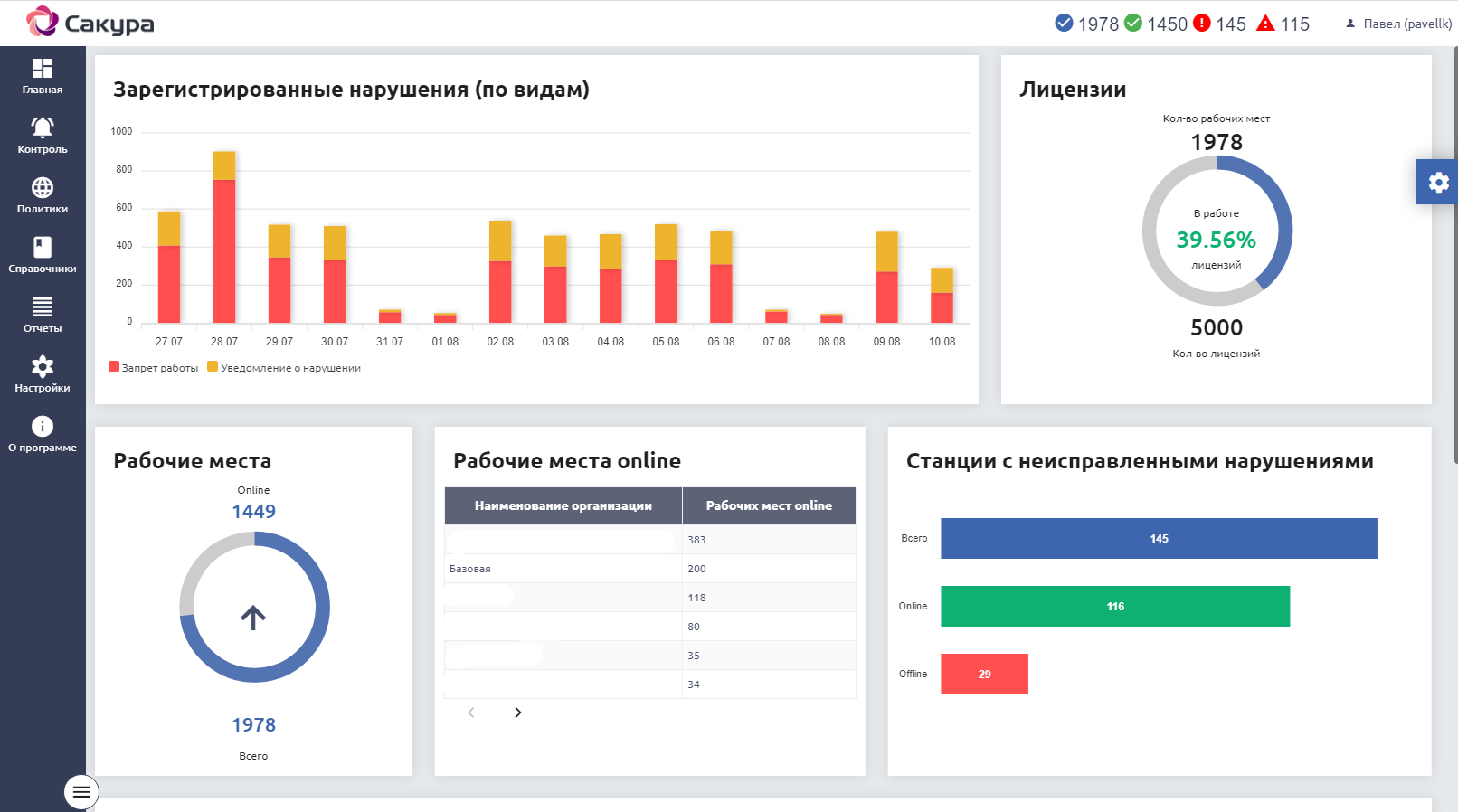The width and height of the screenshot is (1458, 812).
Task: Open the Настройки gear icon in sidebar
Action: click(43, 366)
